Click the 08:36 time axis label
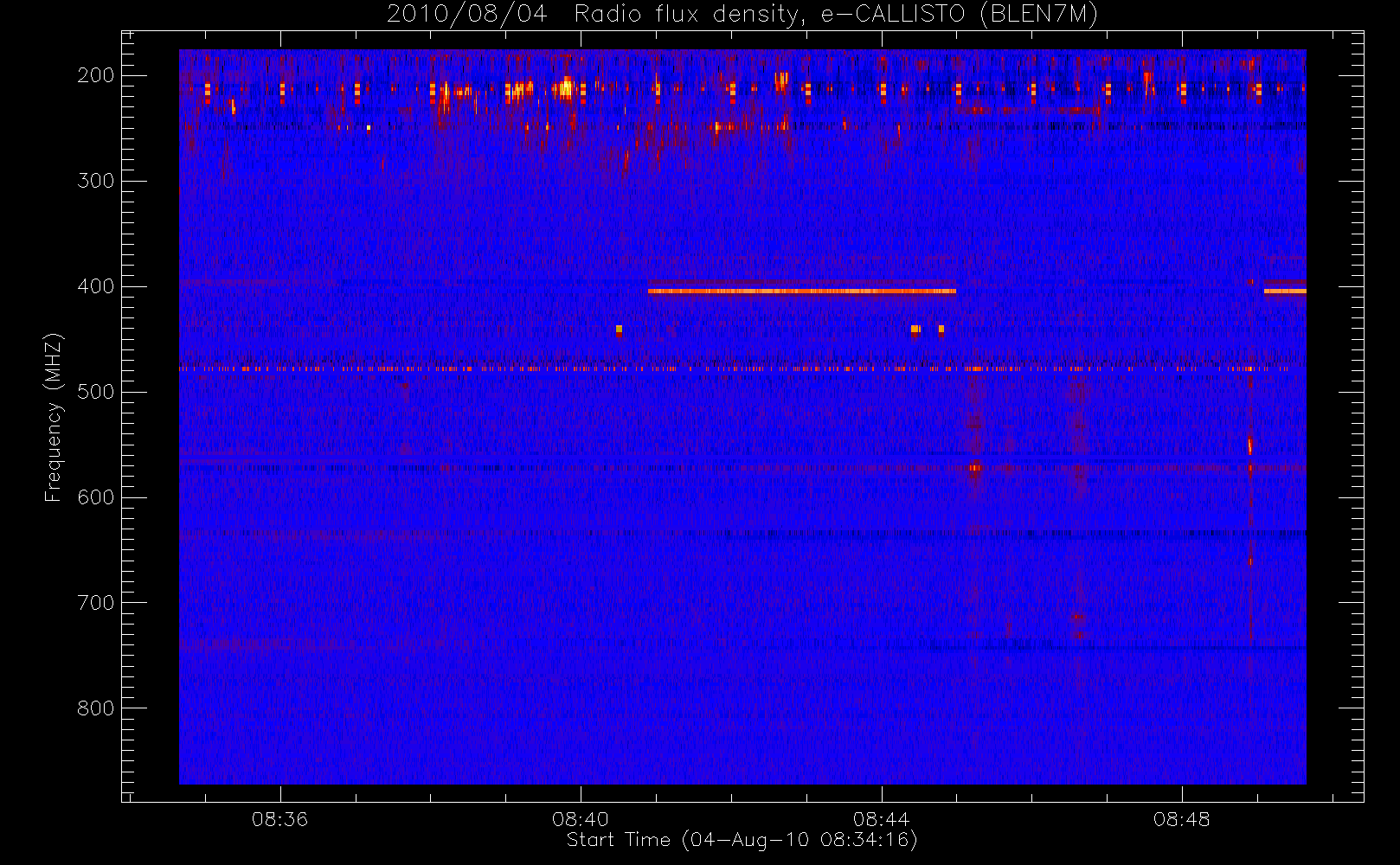Image resolution: width=1400 pixels, height=865 pixels. (279, 819)
